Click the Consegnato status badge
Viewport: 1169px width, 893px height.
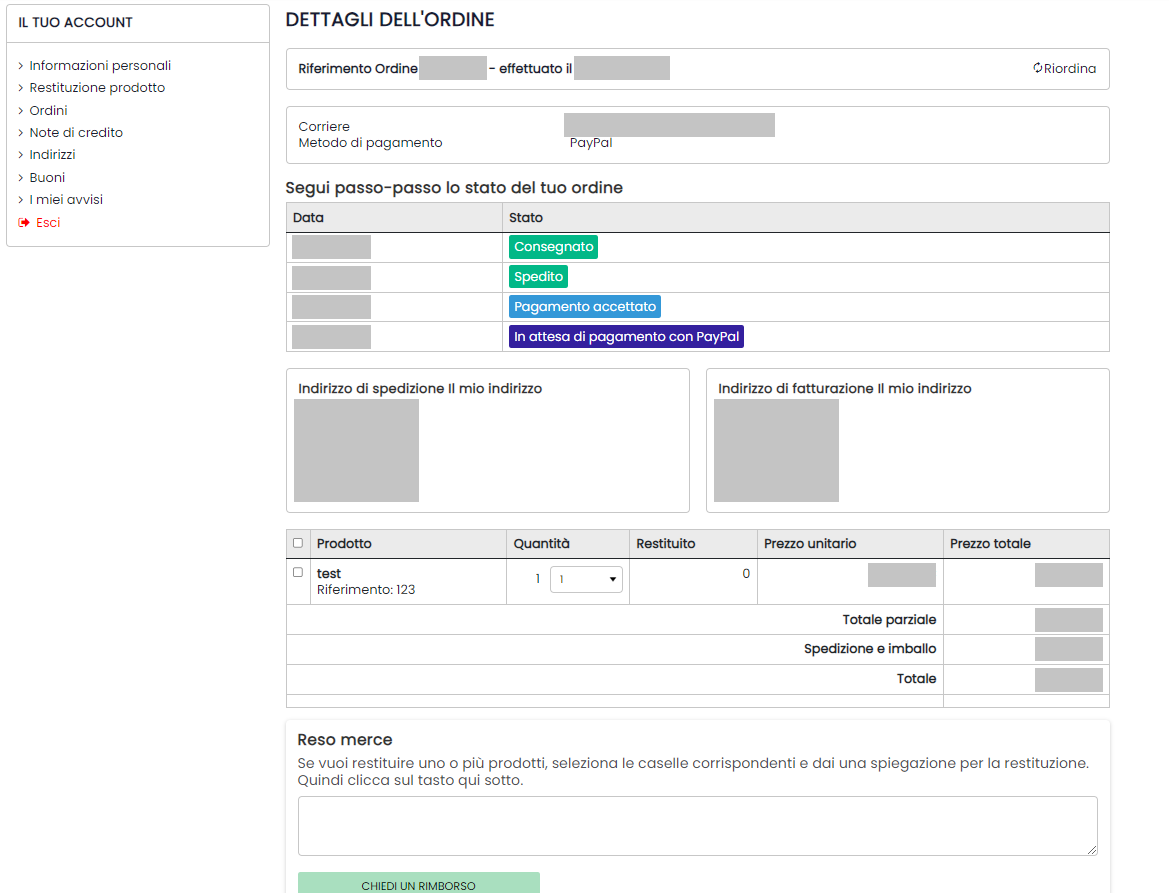tap(553, 247)
